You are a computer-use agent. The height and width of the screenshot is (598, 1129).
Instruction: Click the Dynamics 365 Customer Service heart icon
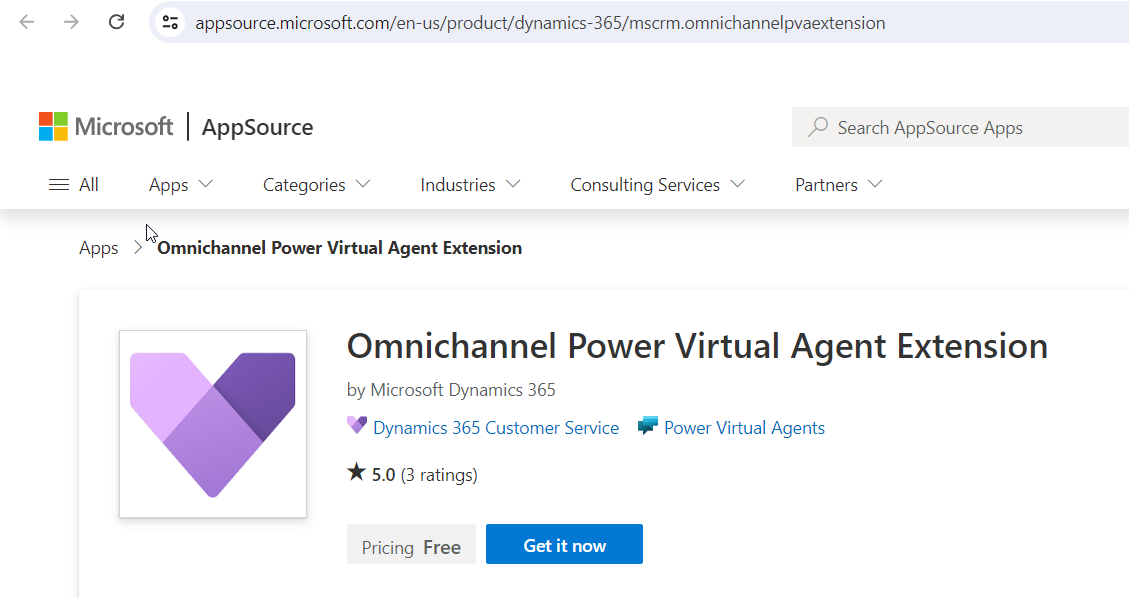click(357, 427)
